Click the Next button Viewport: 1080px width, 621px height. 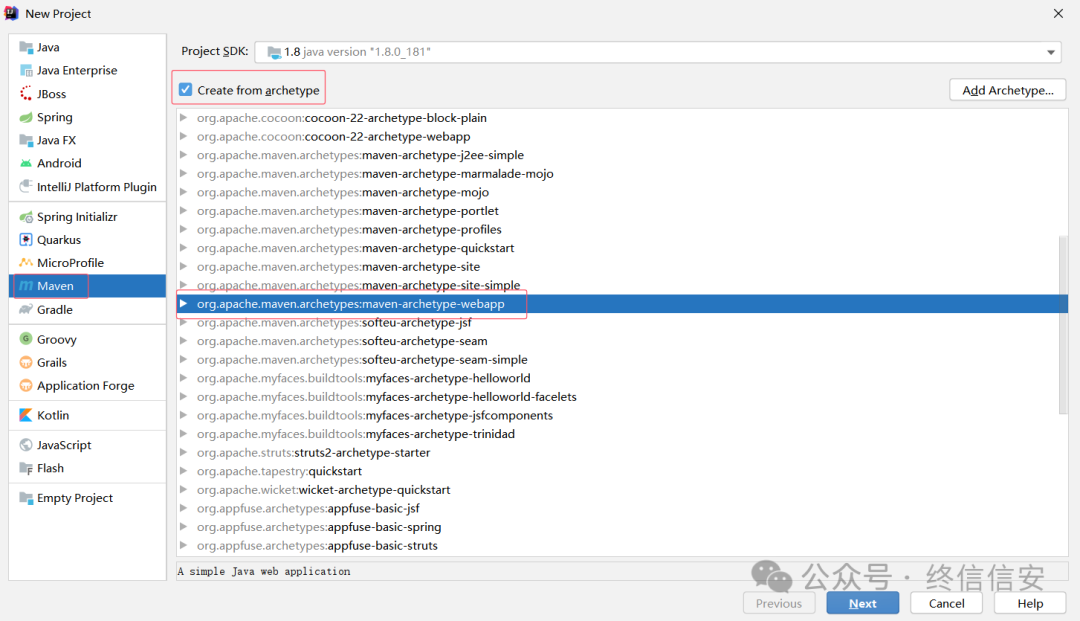coord(862,603)
